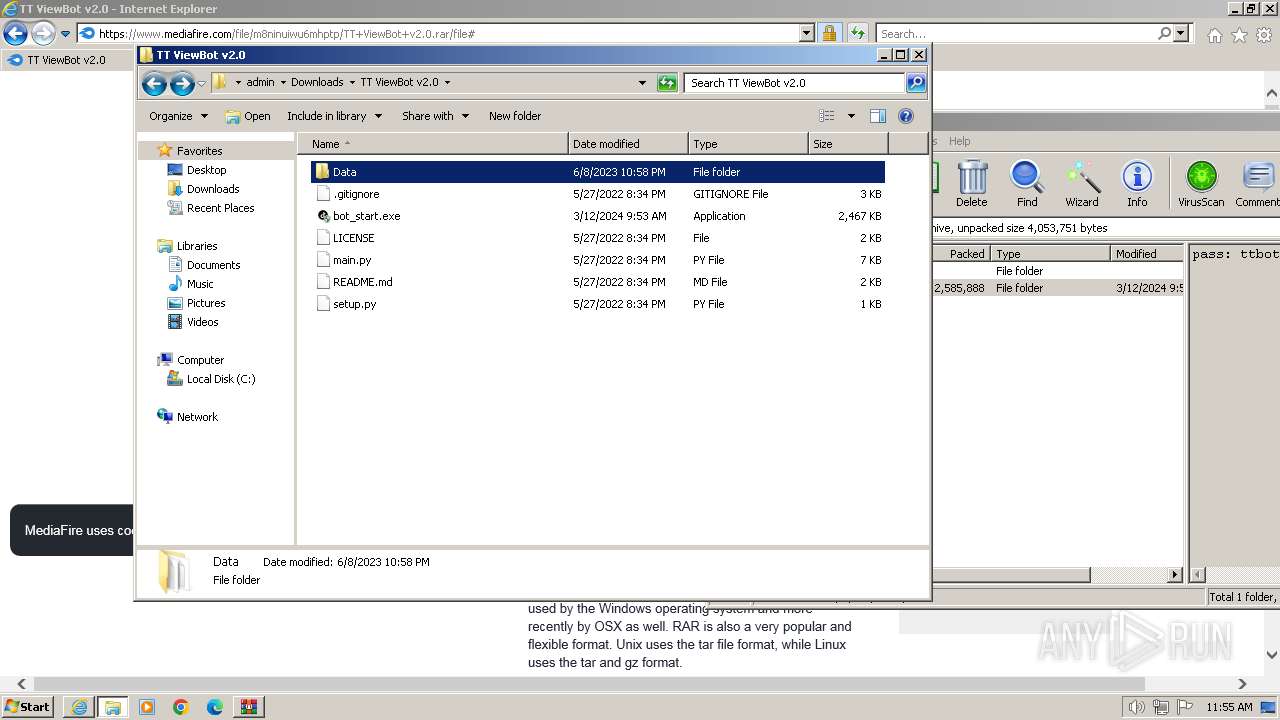
Task: Open the Organize dropdown menu
Action: (178, 116)
